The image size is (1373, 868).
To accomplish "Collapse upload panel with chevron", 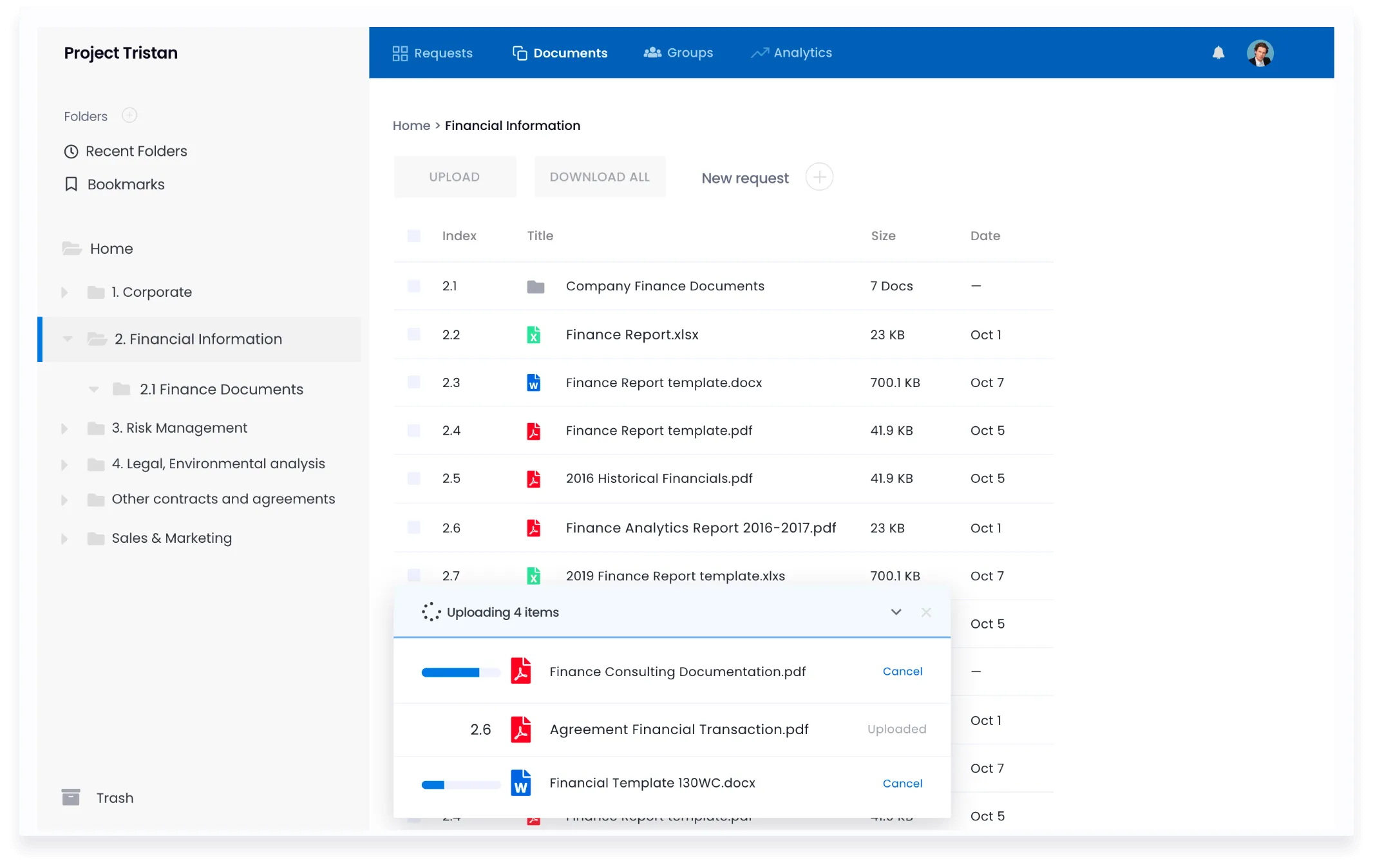I will pos(896,612).
